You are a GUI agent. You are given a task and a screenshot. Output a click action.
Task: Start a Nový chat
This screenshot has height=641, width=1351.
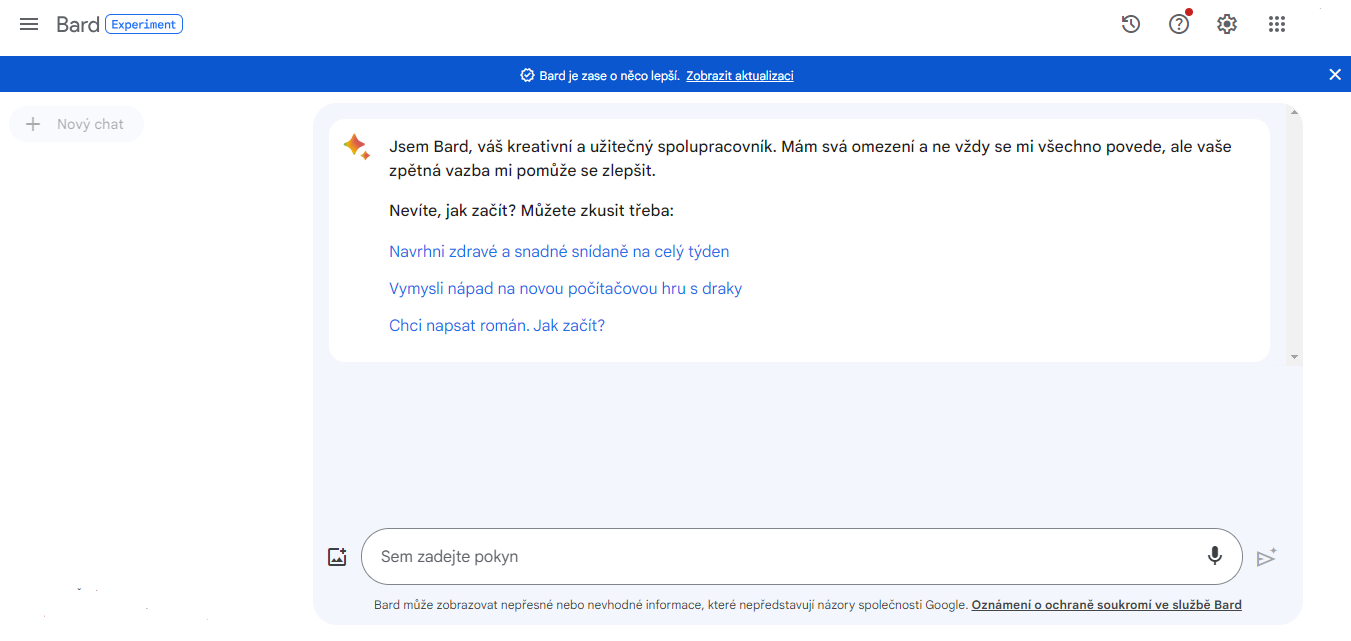pos(77,124)
